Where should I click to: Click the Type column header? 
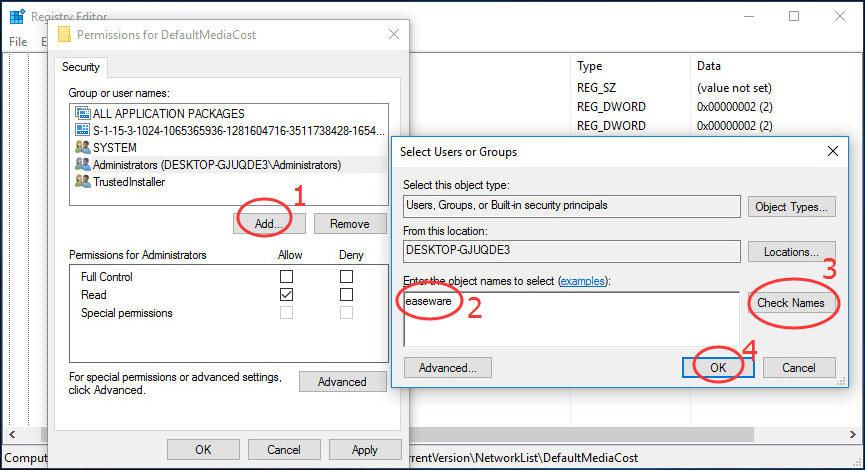pyautogui.click(x=590, y=66)
